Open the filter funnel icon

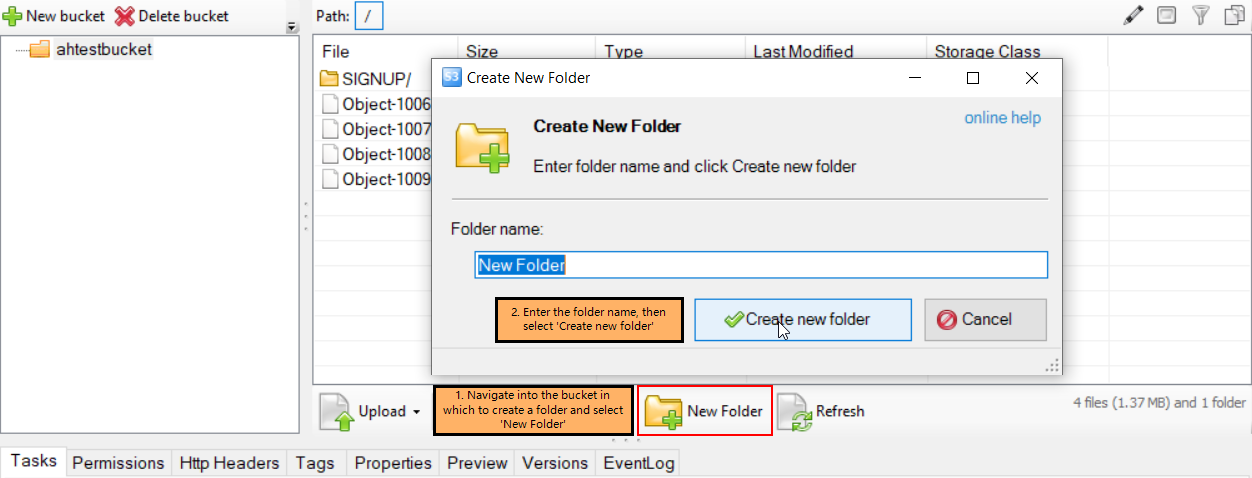tap(1201, 15)
